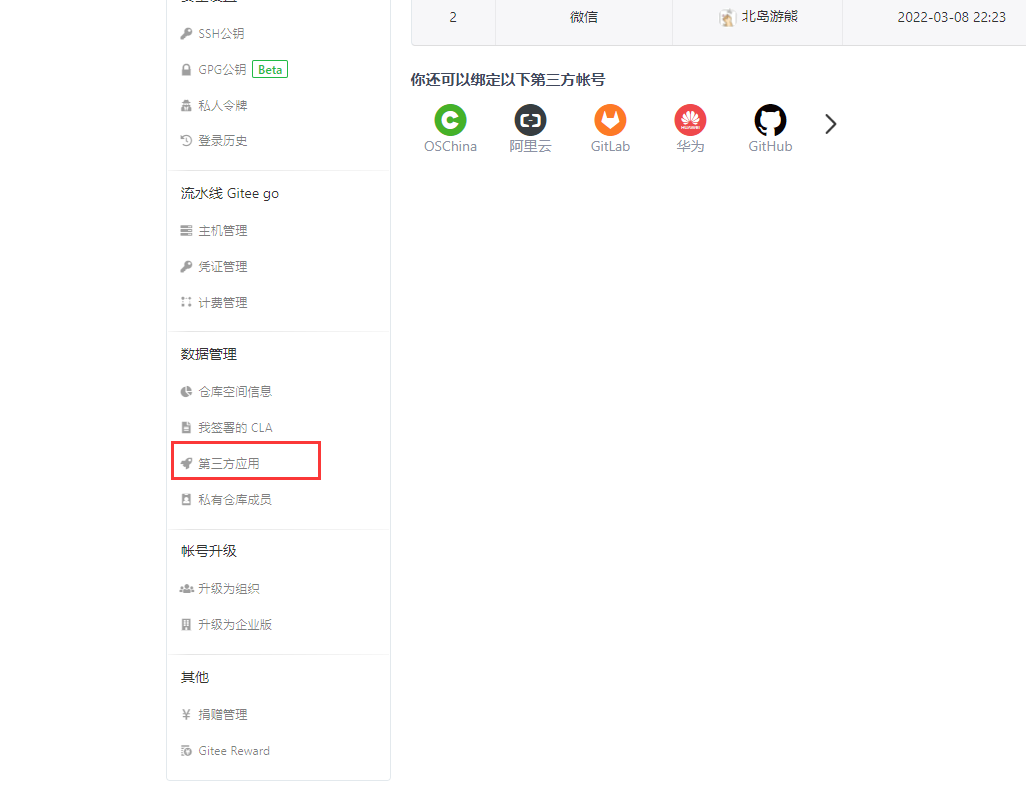1026x808 pixels.
Task: Show more third-party accounts with right chevron
Action: 830,124
